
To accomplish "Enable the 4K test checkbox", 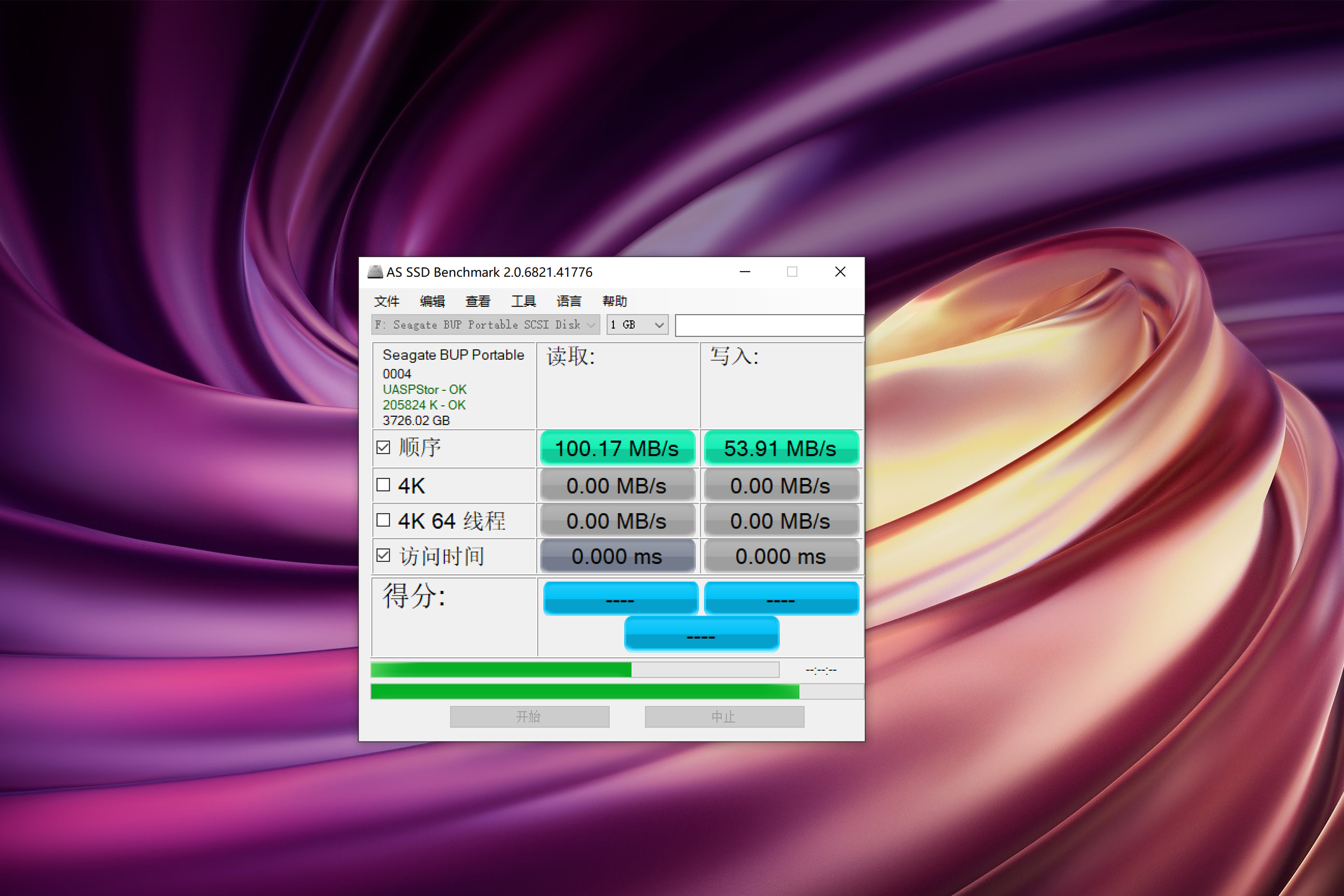I will point(383,485).
